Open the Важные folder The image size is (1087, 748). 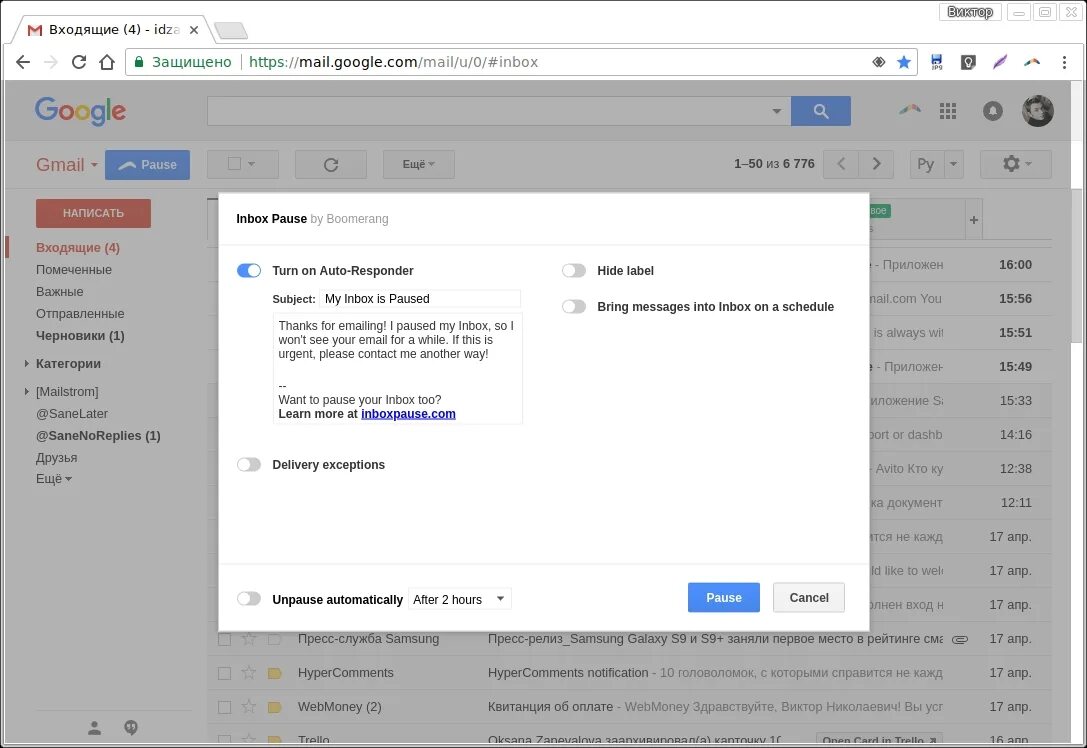(60, 292)
